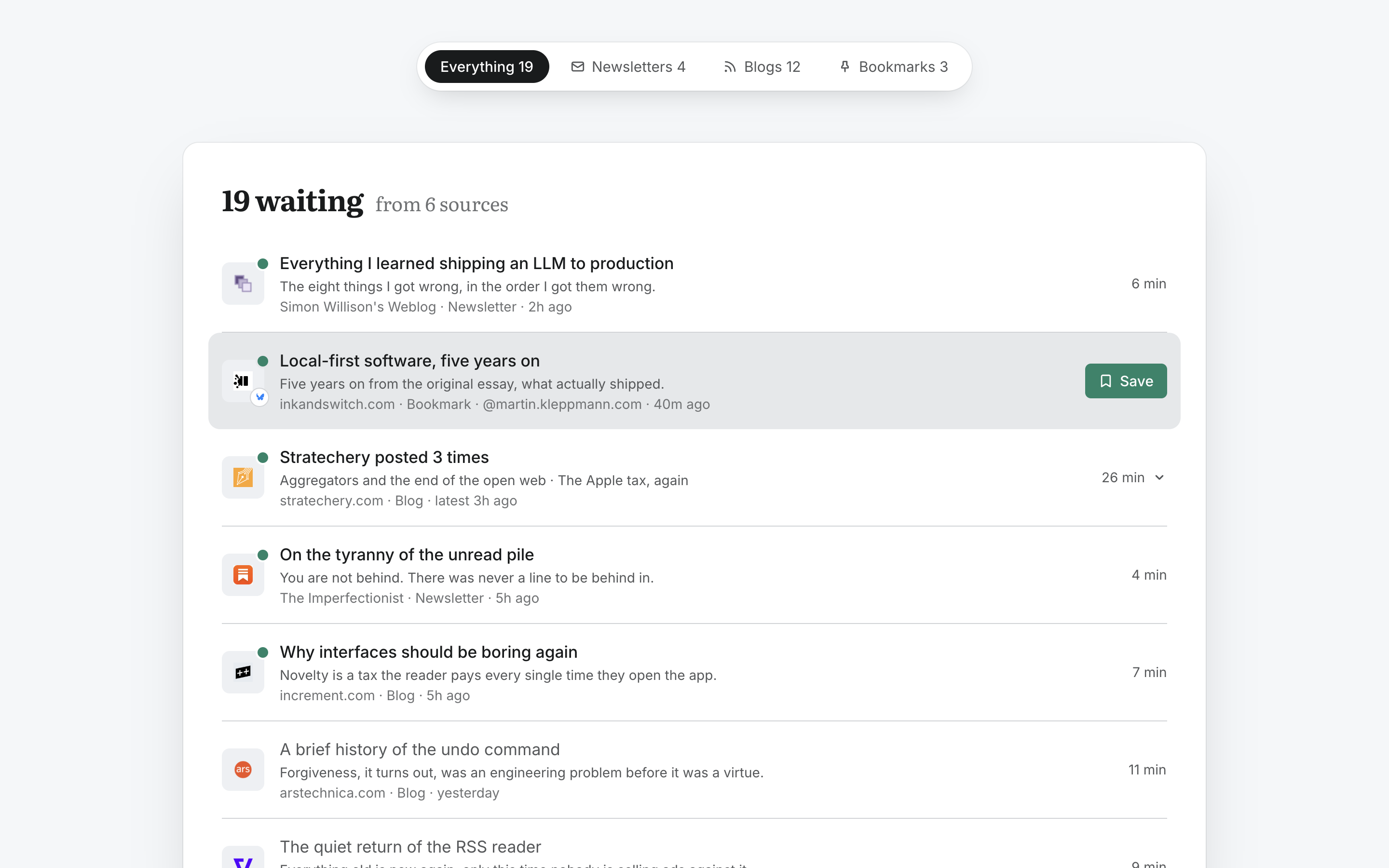Open A brief history of the undo command
This screenshot has height=868, width=1389.
pos(420,749)
